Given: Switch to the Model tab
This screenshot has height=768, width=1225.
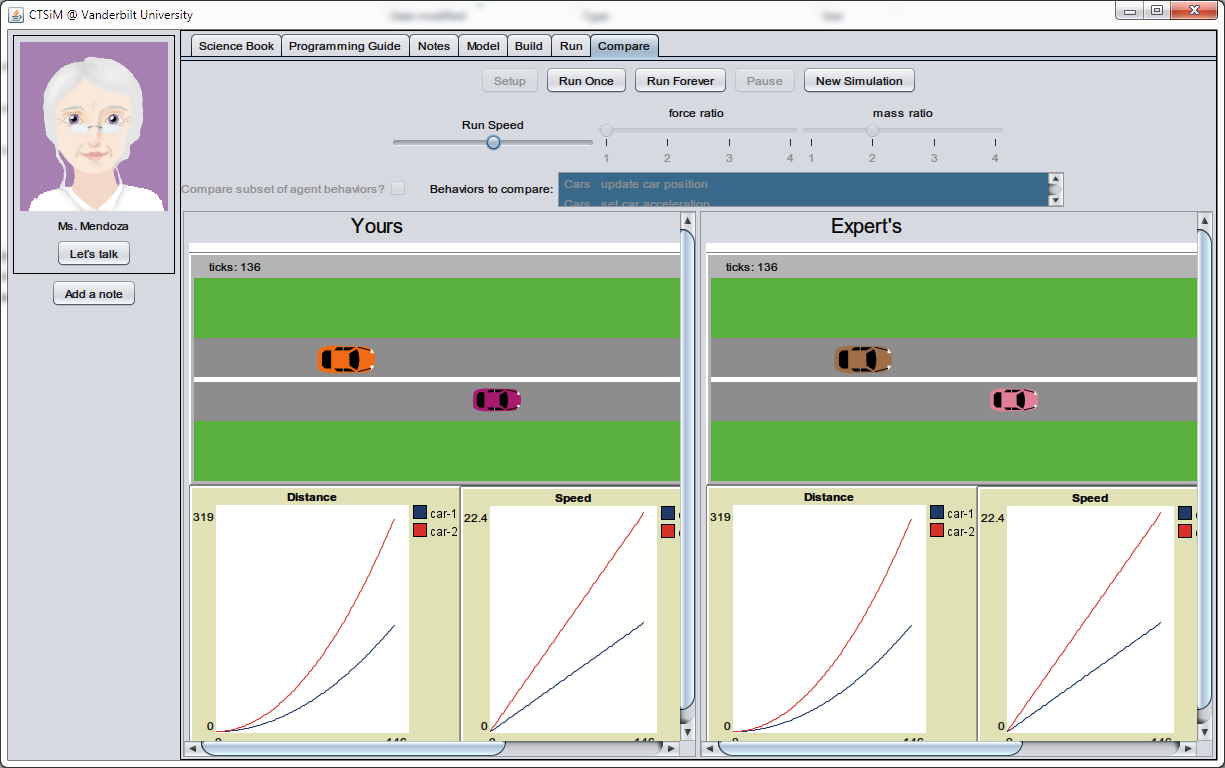Looking at the screenshot, I should tap(483, 45).
